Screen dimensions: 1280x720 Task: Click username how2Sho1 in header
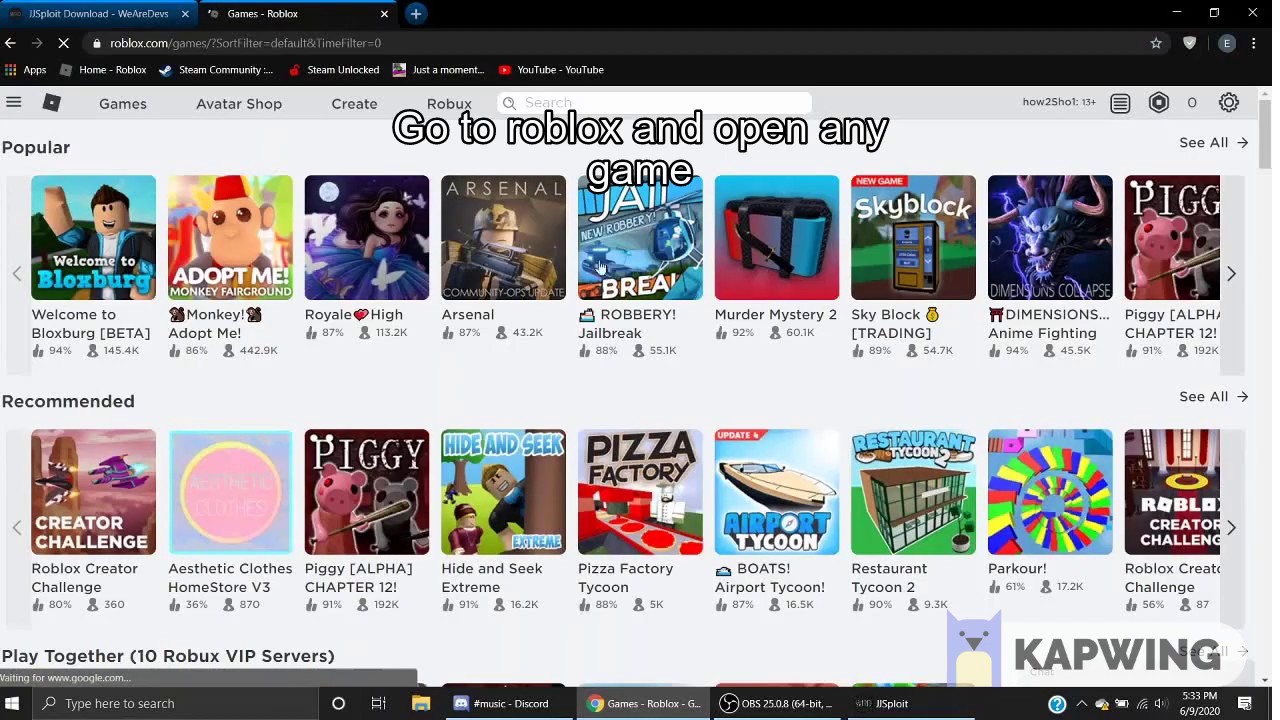pos(1059,102)
